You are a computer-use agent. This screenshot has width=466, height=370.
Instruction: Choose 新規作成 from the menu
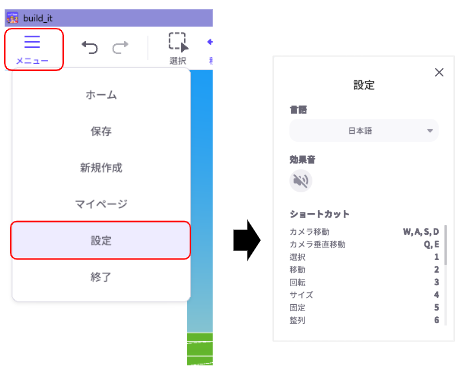[x=101, y=167]
